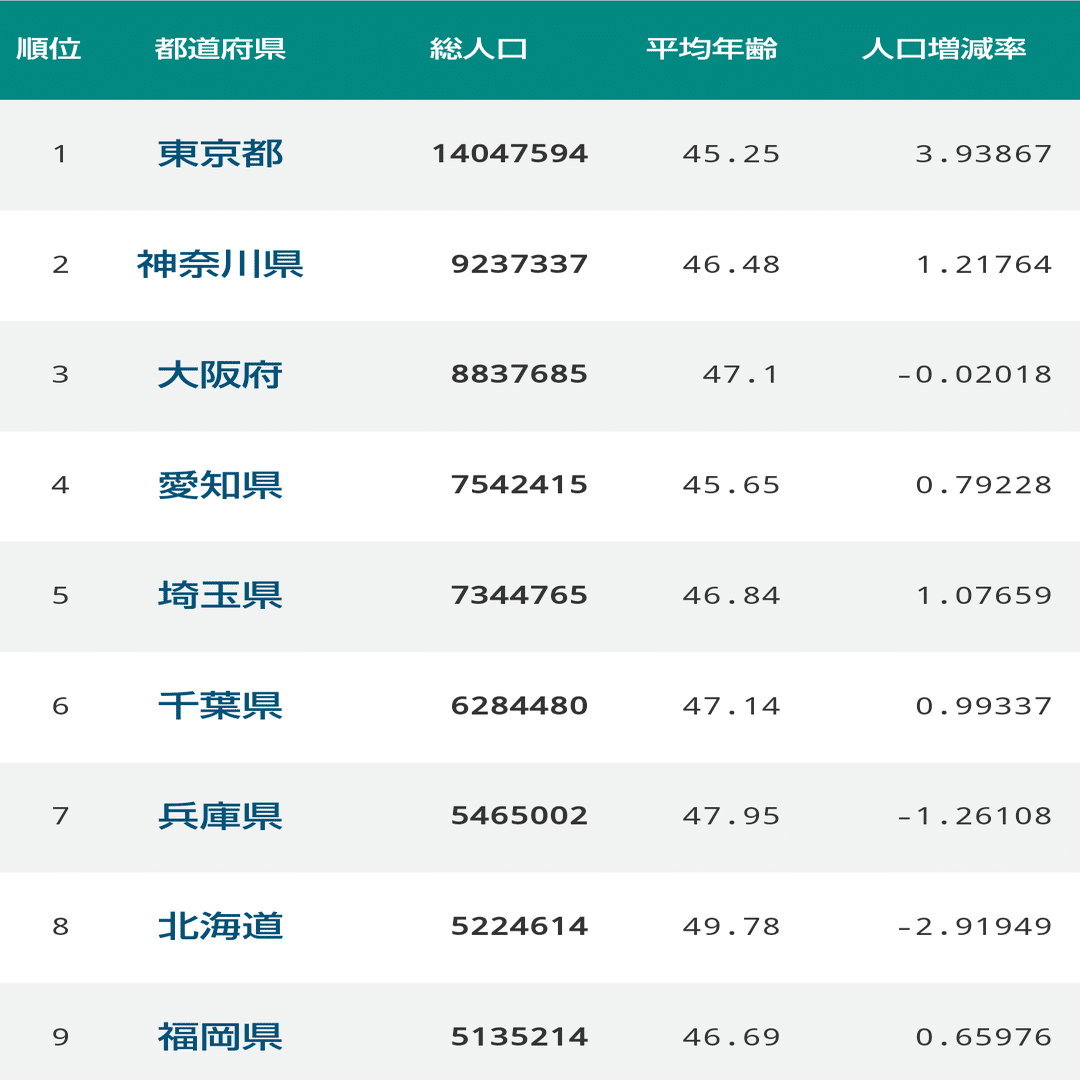
Task: Click rank number 8 in 北海道 row
Action: pyautogui.click(x=61, y=926)
